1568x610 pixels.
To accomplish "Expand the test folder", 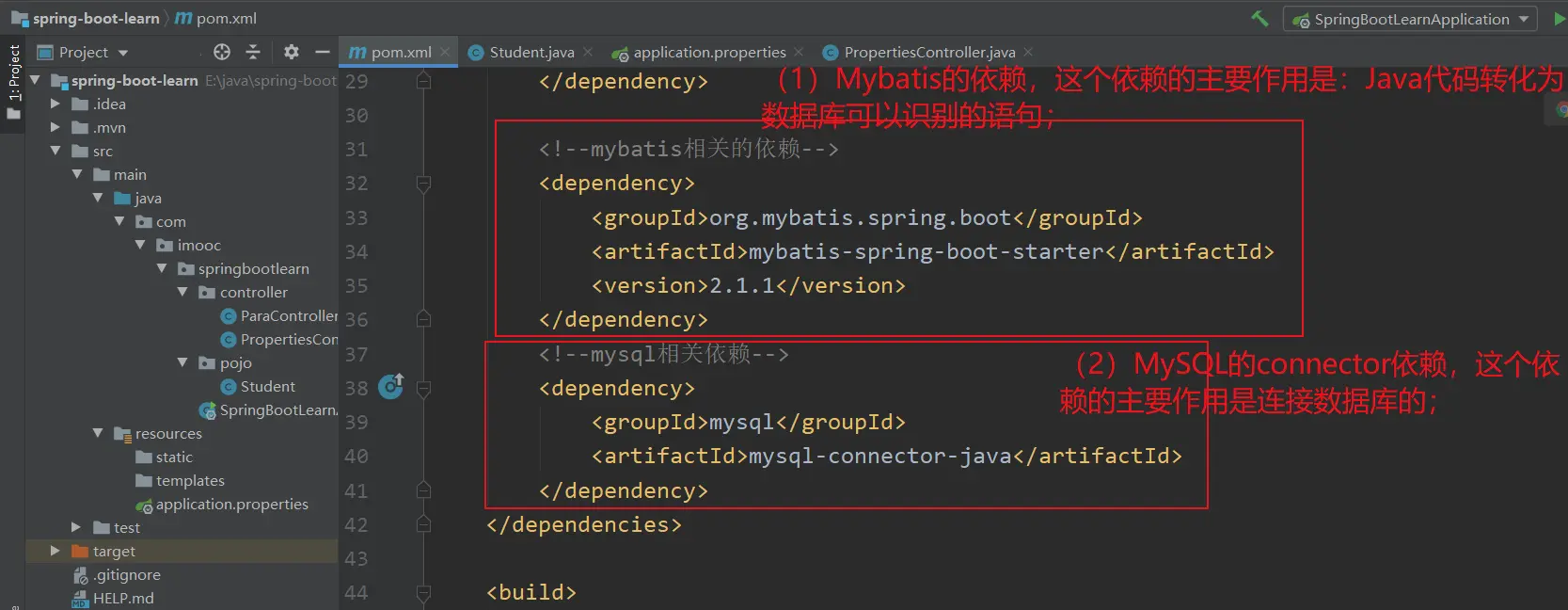I will 76,527.
